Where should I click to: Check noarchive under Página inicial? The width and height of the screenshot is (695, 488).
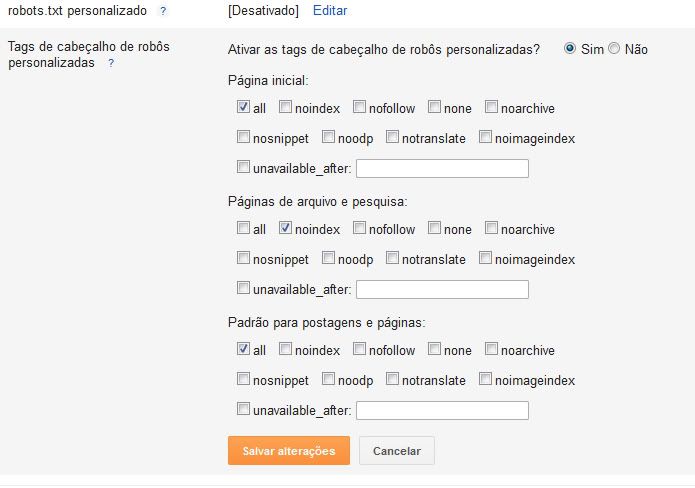point(492,107)
